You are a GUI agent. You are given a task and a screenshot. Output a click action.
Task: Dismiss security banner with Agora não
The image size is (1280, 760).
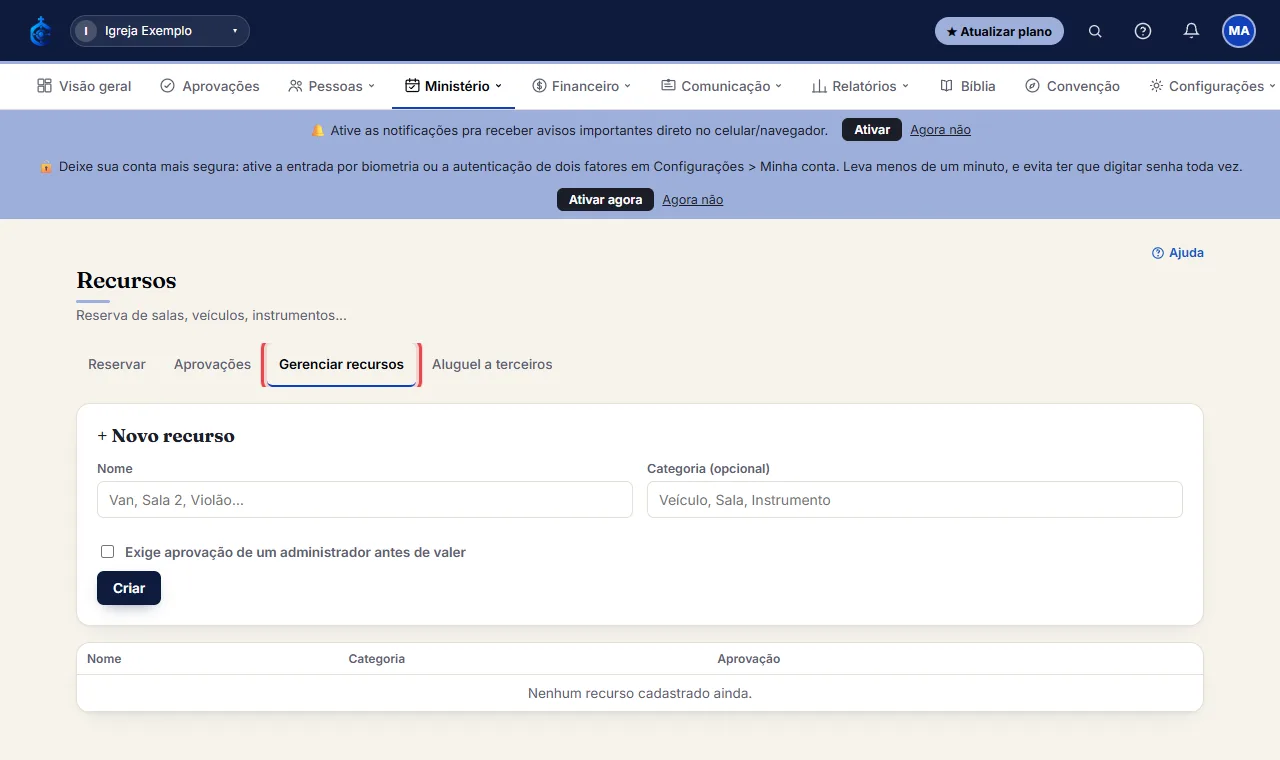[692, 200]
